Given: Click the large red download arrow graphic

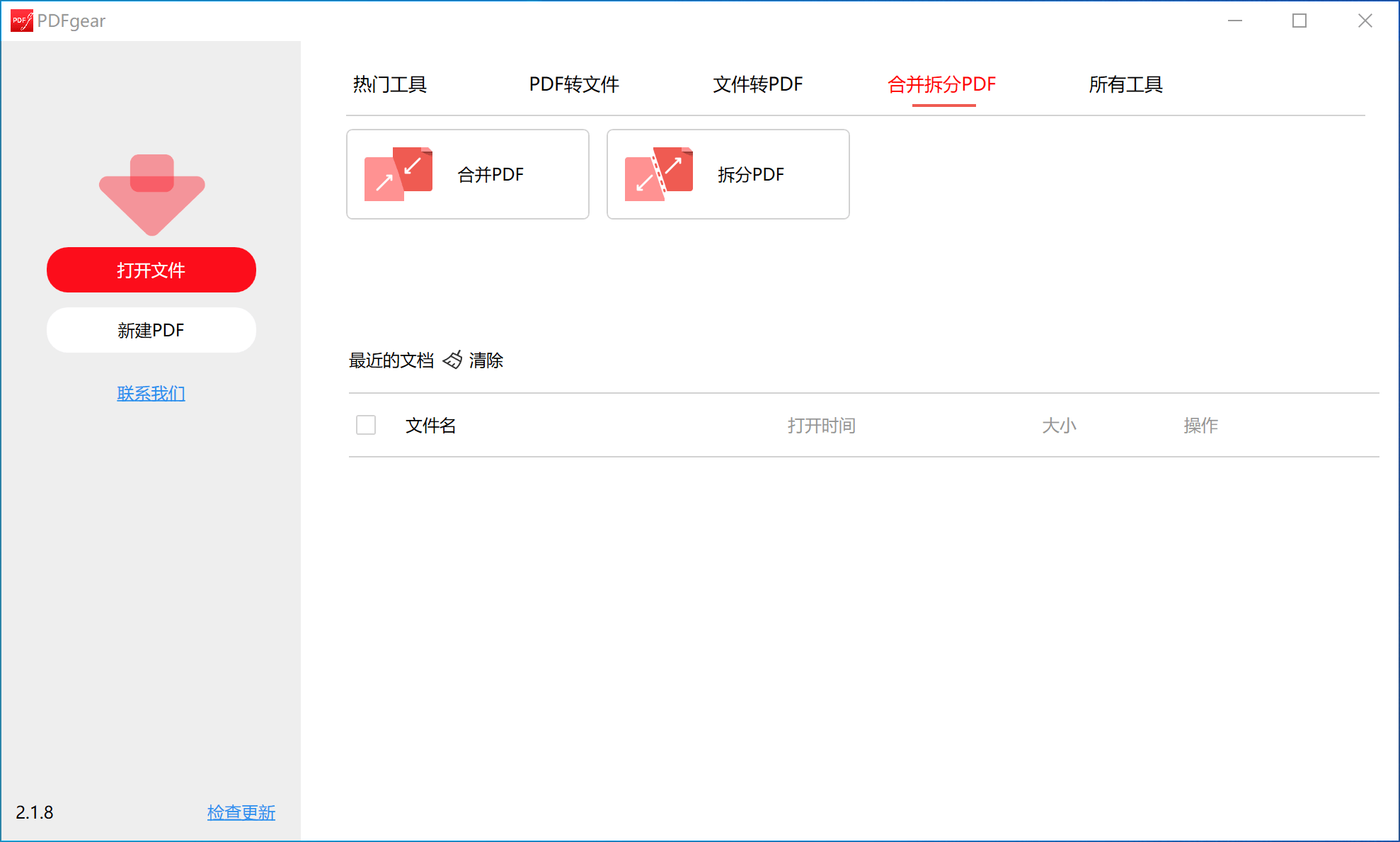Looking at the screenshot, I should pos(151,193).
